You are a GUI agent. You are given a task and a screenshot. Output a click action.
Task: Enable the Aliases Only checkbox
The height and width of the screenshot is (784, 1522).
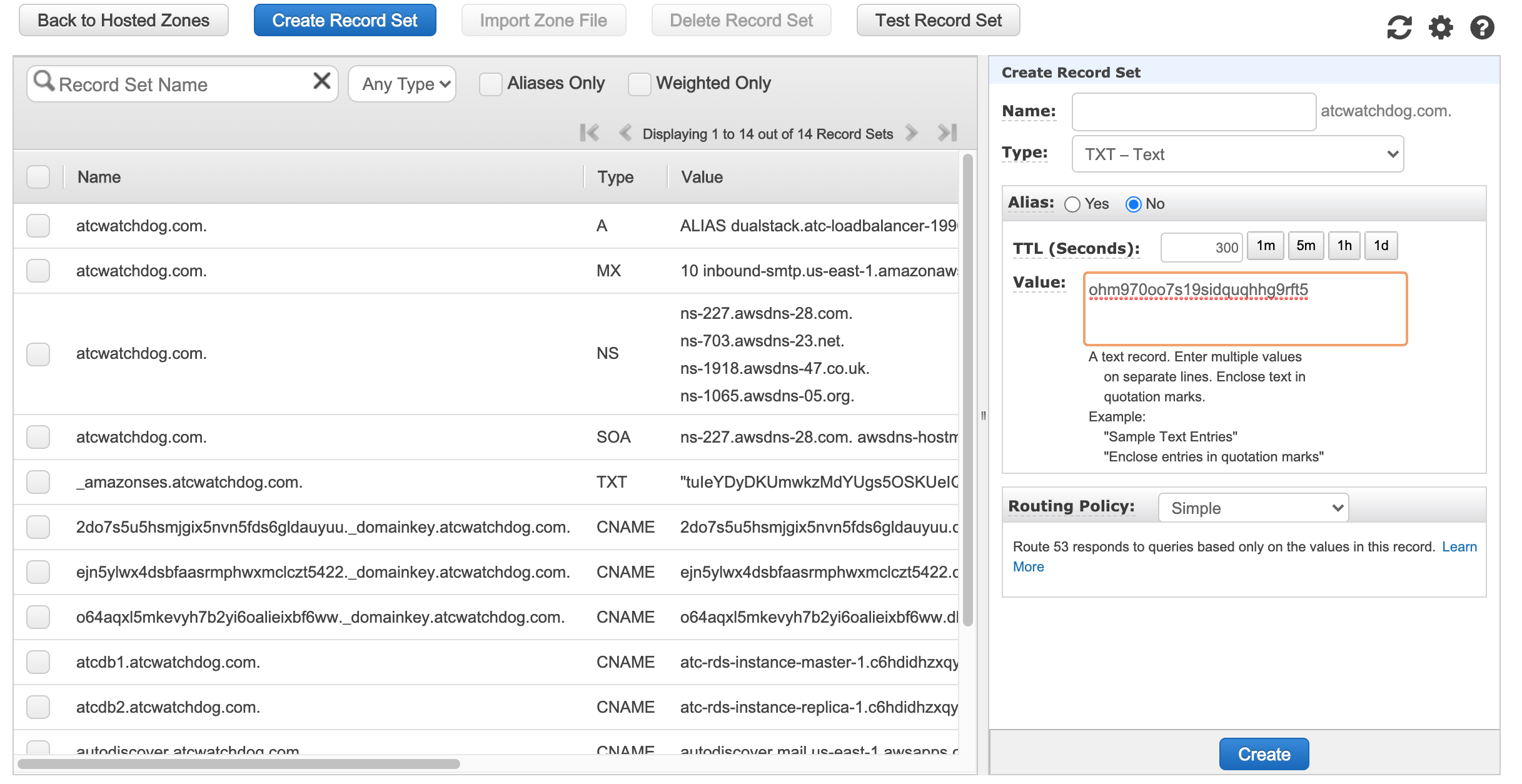[490, 84]
